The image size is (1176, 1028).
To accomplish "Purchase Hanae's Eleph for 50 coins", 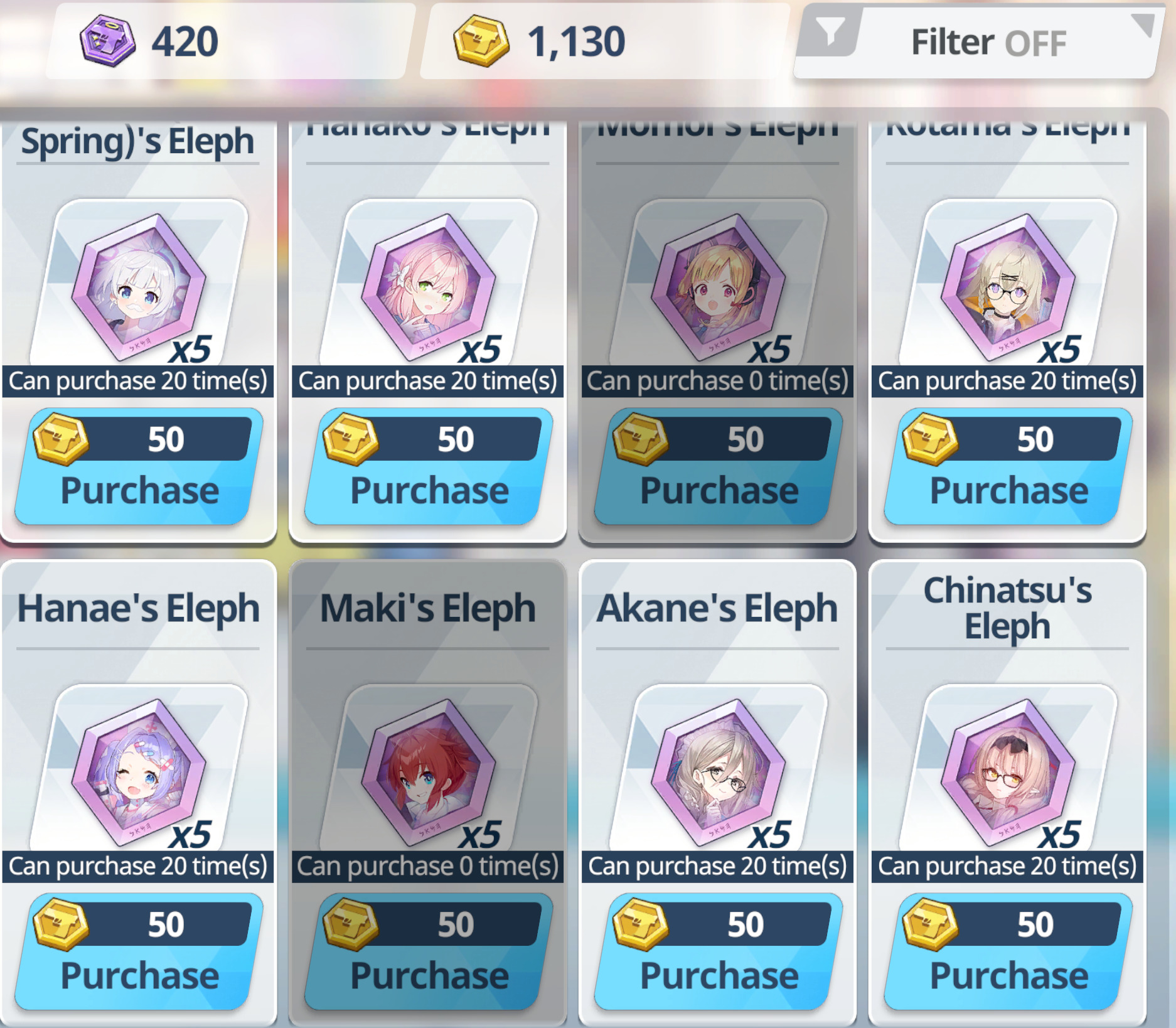I will click(x=139, y=951).
